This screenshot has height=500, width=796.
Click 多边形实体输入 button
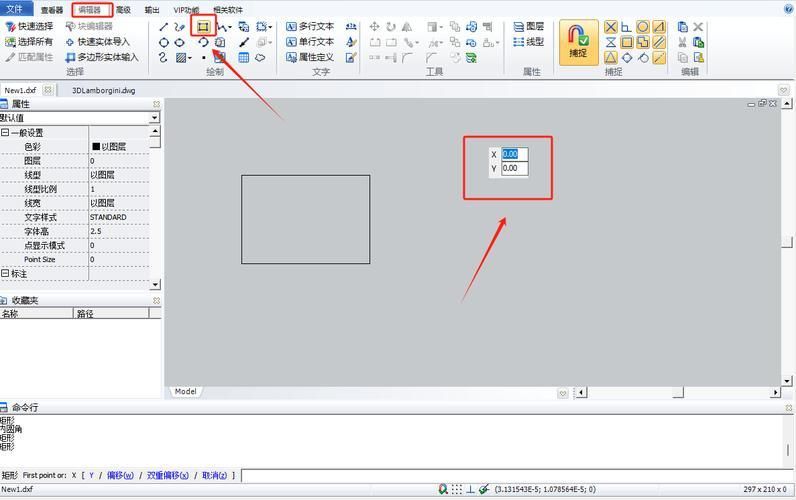click(x=102, y=57)
